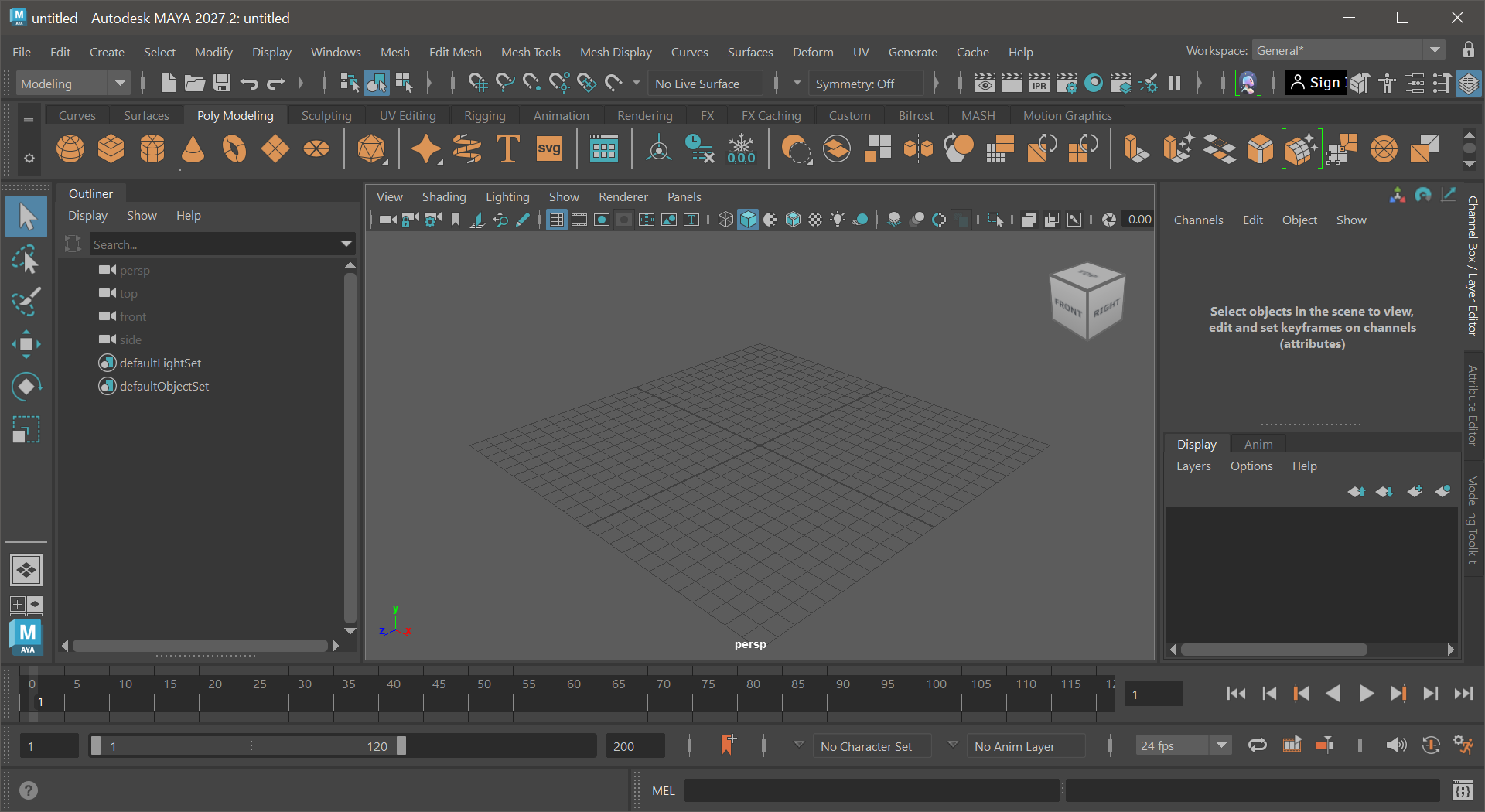Create a polygon sphere from the shelf
This screenshot has height=812, width=1485.
coord(70,148)
